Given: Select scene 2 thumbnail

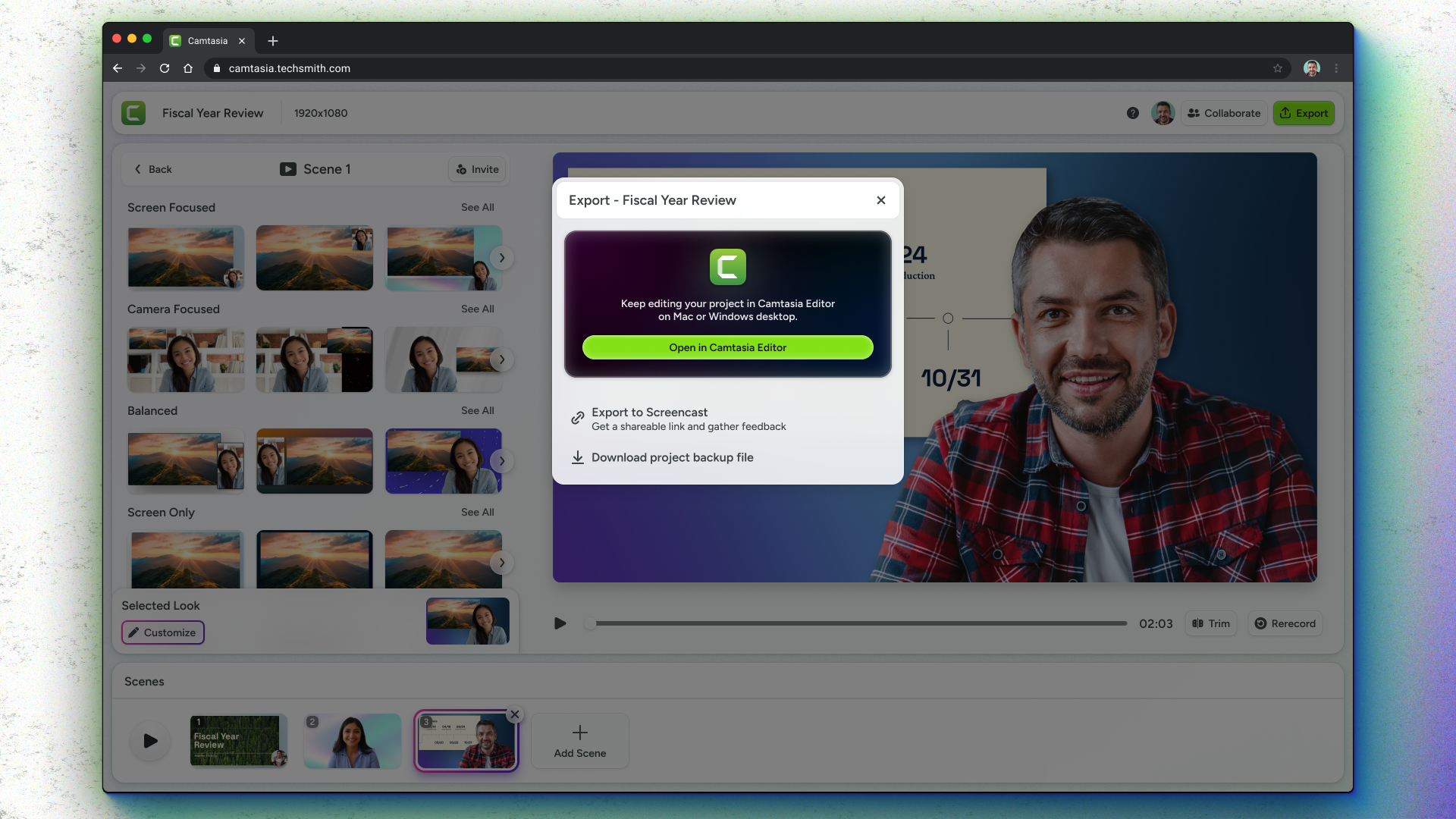Looking at the screenshot, I should point(353,741).
